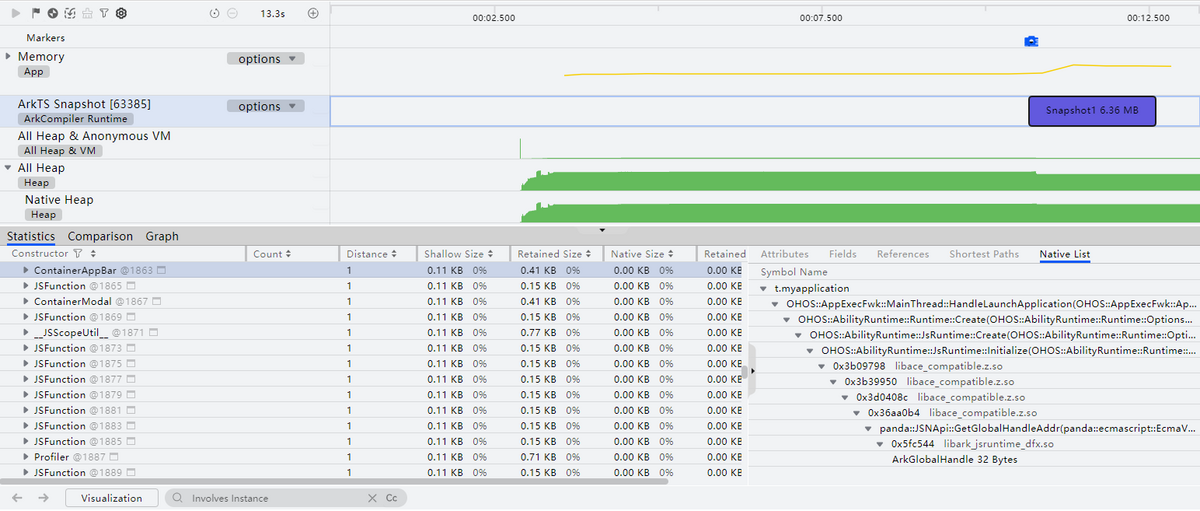Clear the Involves Instance search with X

pyautogui.click(x=372, y=498)
